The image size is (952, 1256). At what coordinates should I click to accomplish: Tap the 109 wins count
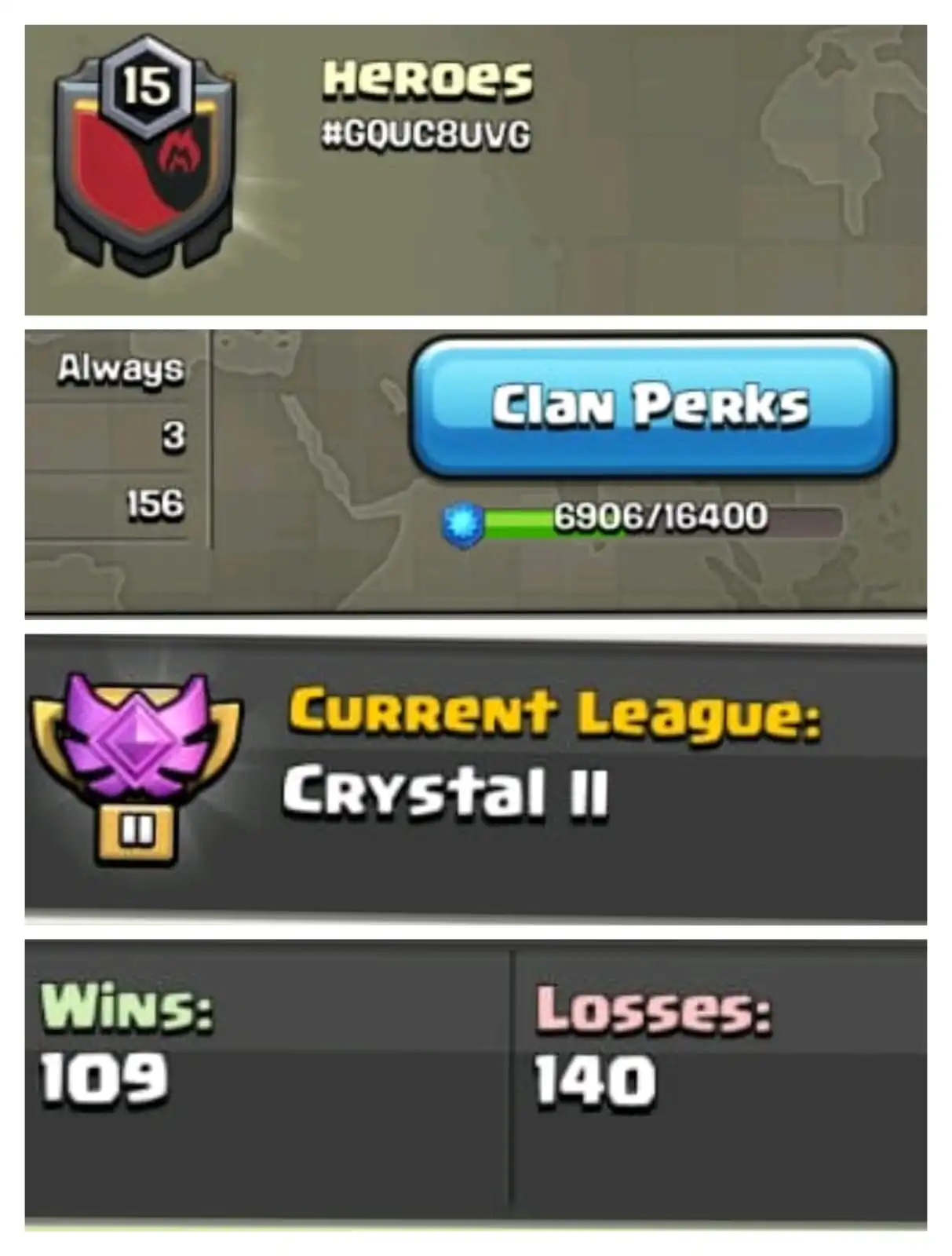104,1079
